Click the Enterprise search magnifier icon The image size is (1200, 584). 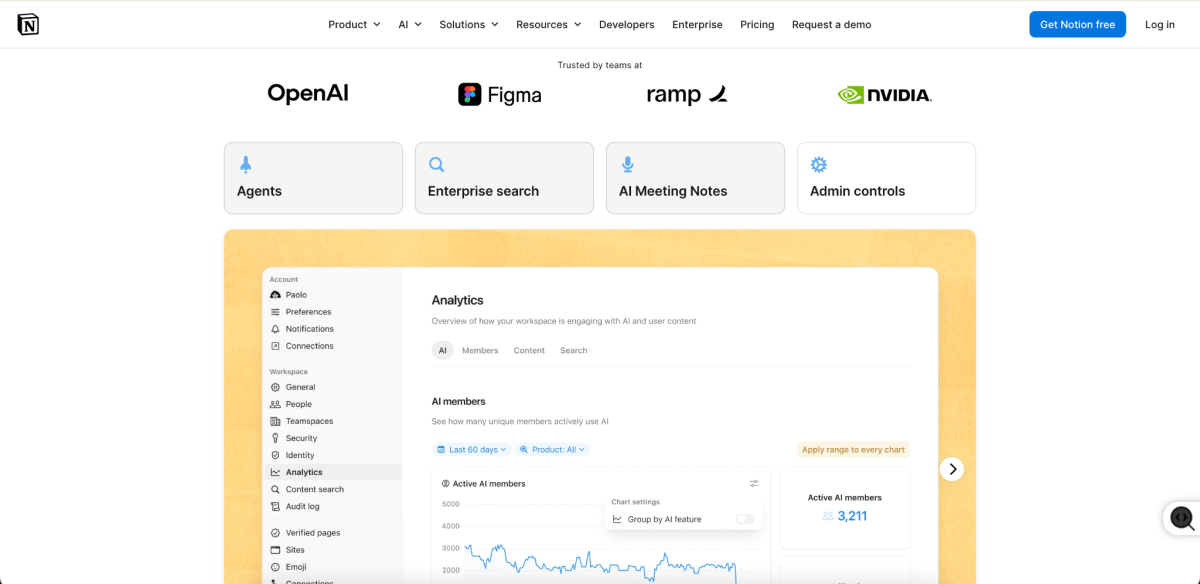436,165
